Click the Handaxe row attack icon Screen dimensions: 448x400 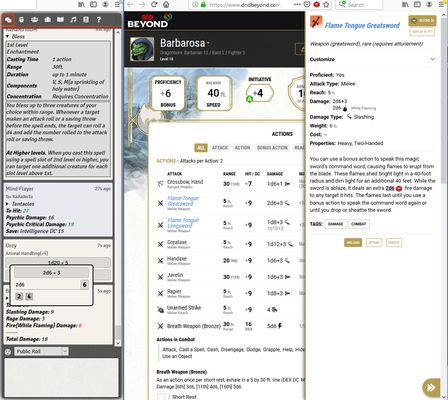click(160, 260)
